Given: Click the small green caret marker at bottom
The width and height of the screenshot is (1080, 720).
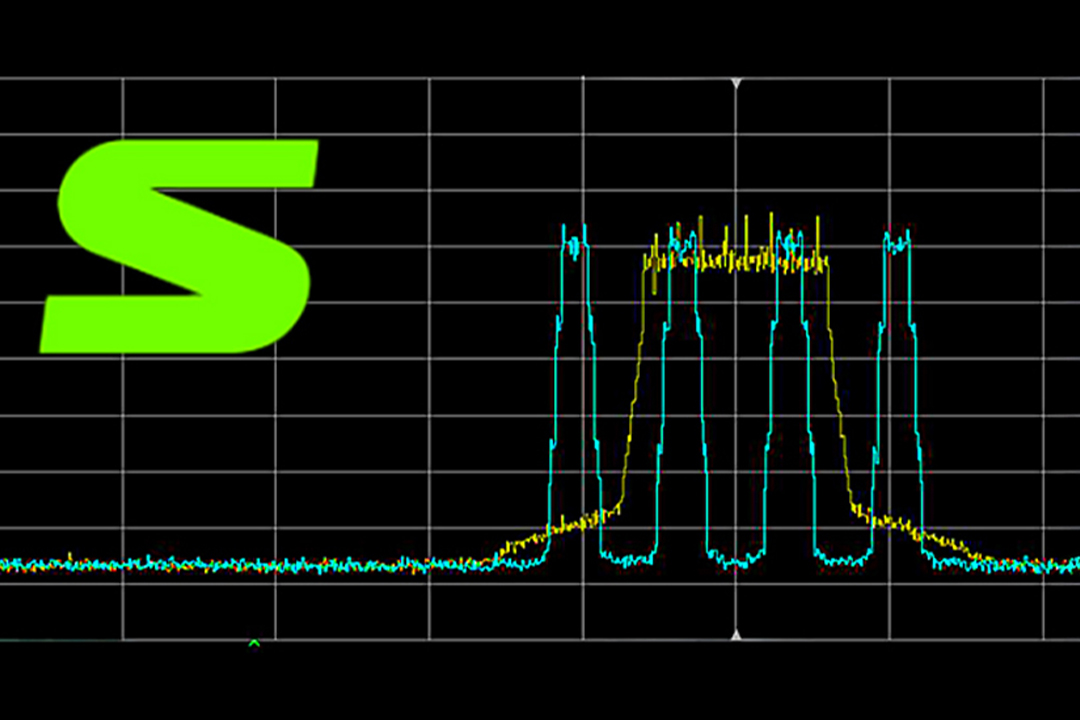Looking at the screenshot, I should coord(254,643).
